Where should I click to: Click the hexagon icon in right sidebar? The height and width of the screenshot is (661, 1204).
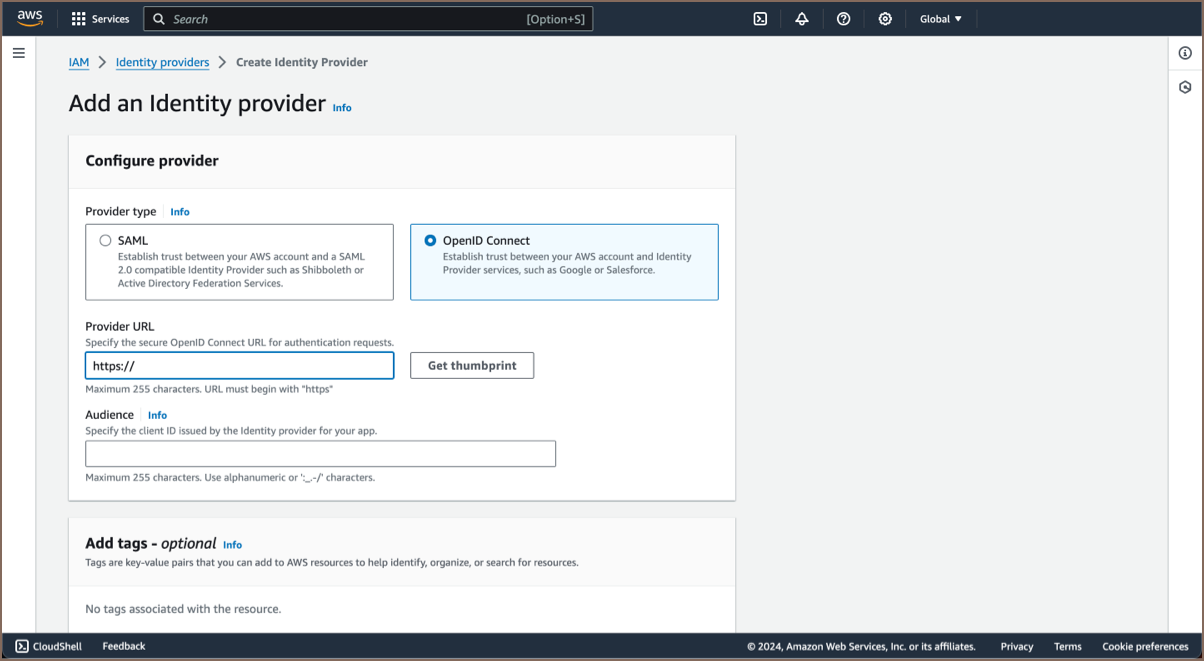click(1185, 87)
